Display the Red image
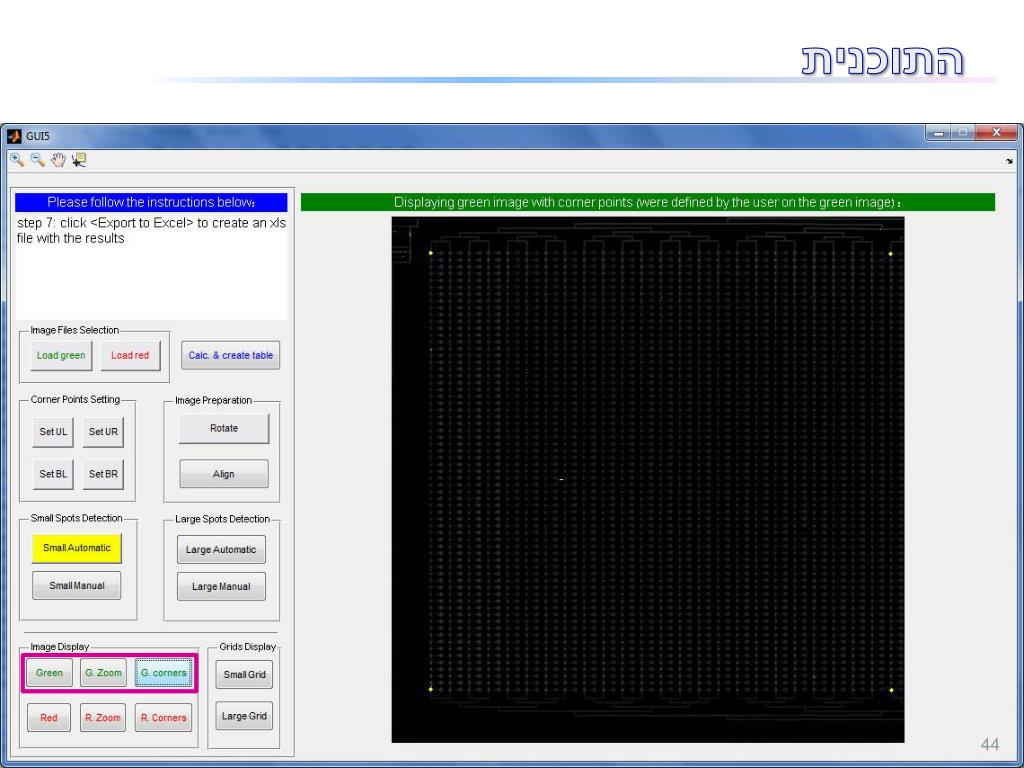Screen dimensions: 1024x768 click(x=49, y=718)
